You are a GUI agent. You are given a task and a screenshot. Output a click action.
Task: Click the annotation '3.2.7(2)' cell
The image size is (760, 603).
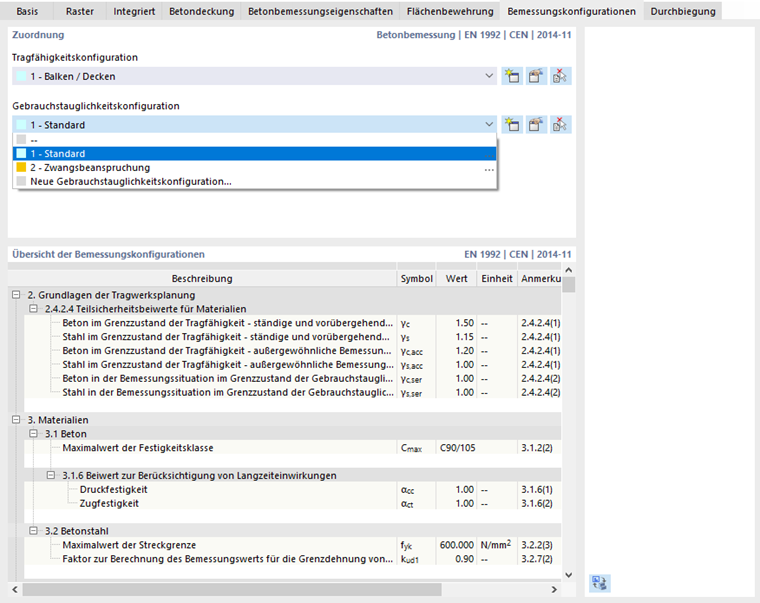(539, 559)
